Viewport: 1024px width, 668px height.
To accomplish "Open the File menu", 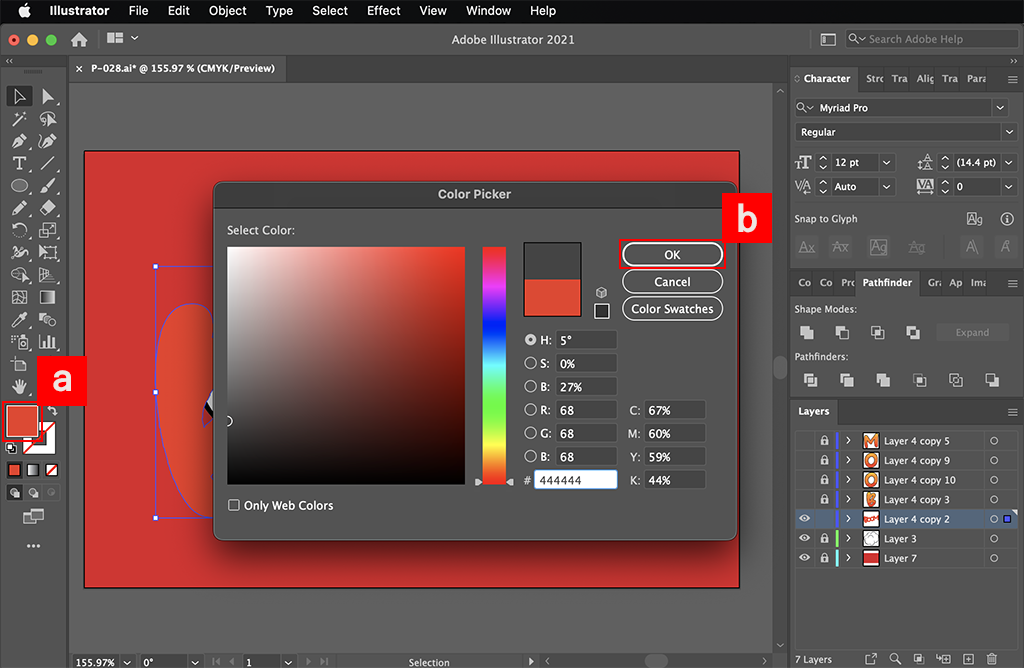I will pyautogui.click(x=138, y=10).
